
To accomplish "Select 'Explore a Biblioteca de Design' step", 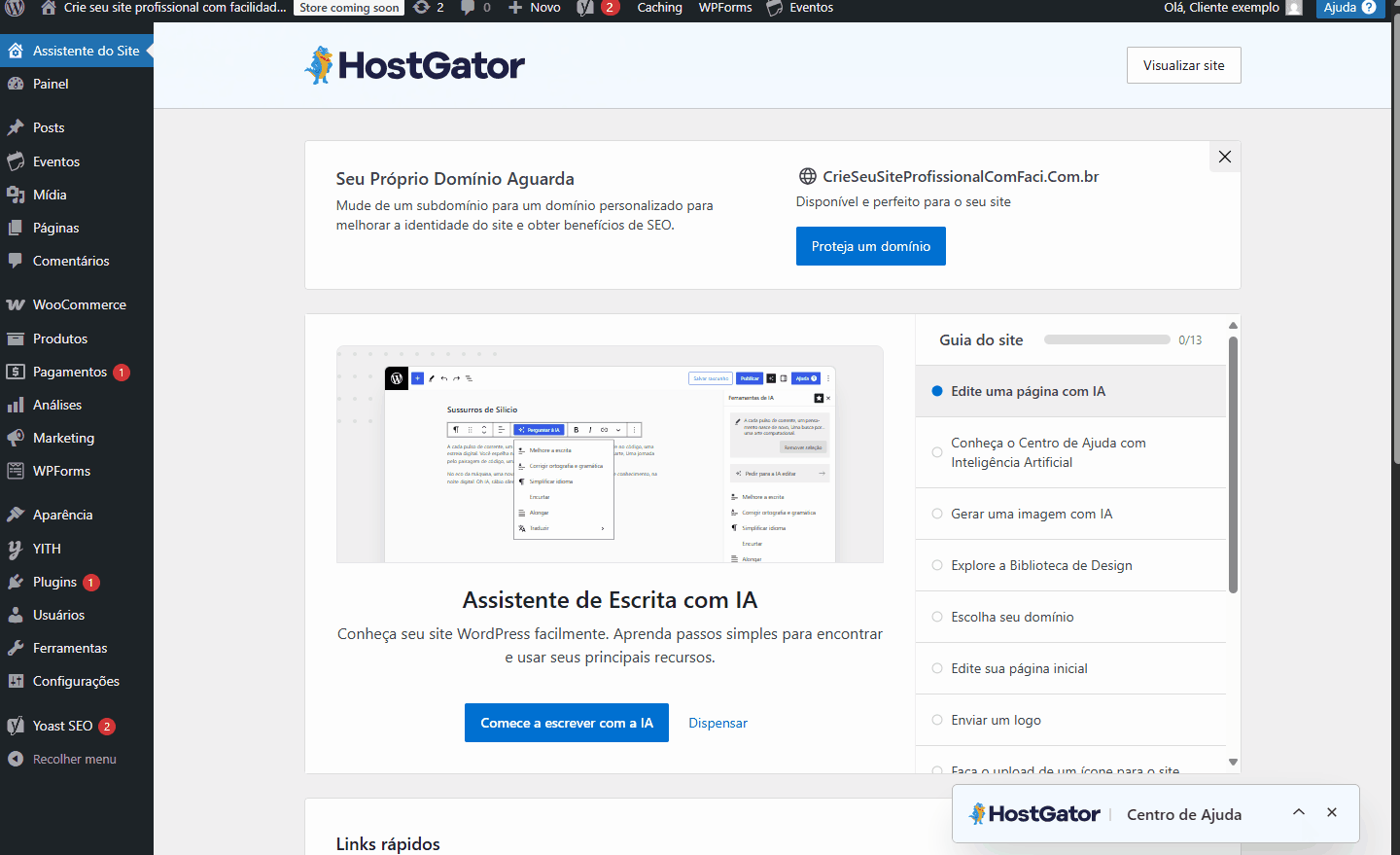I will tap(1070, 565).
